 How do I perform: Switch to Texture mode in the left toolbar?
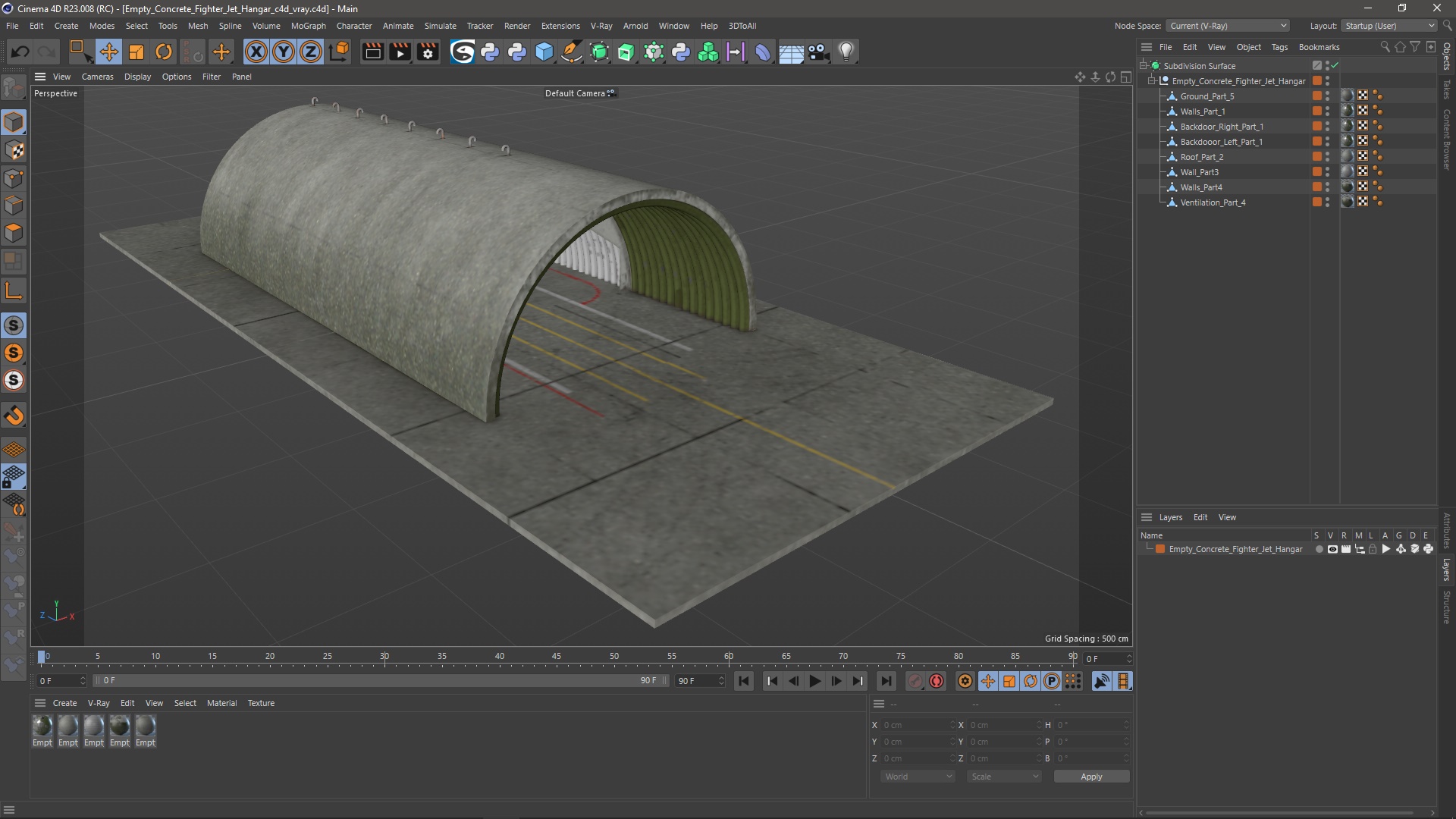(x=14, y=150)
